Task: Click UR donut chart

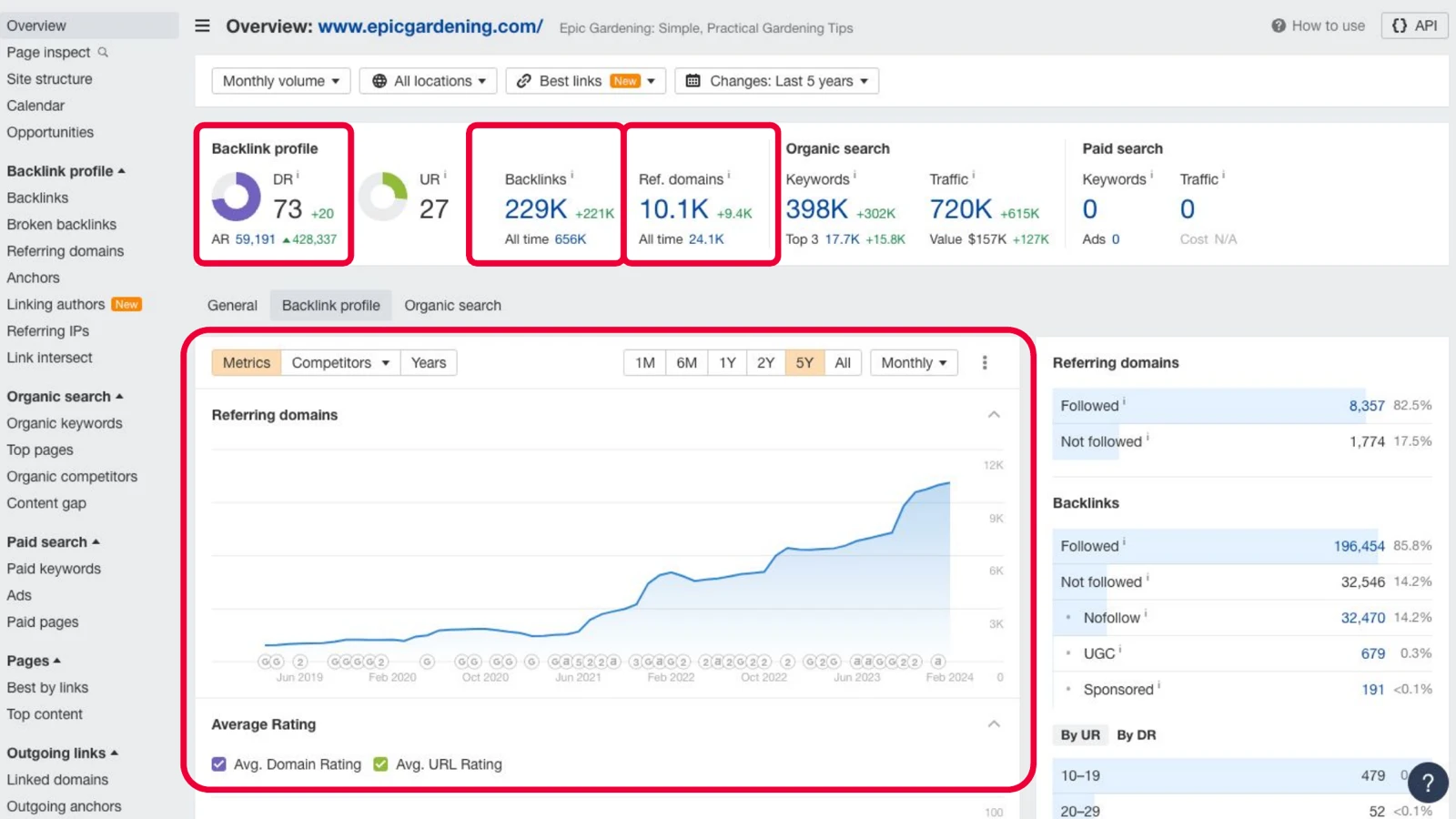Action: pyautogui.click(x=383, y=197)
